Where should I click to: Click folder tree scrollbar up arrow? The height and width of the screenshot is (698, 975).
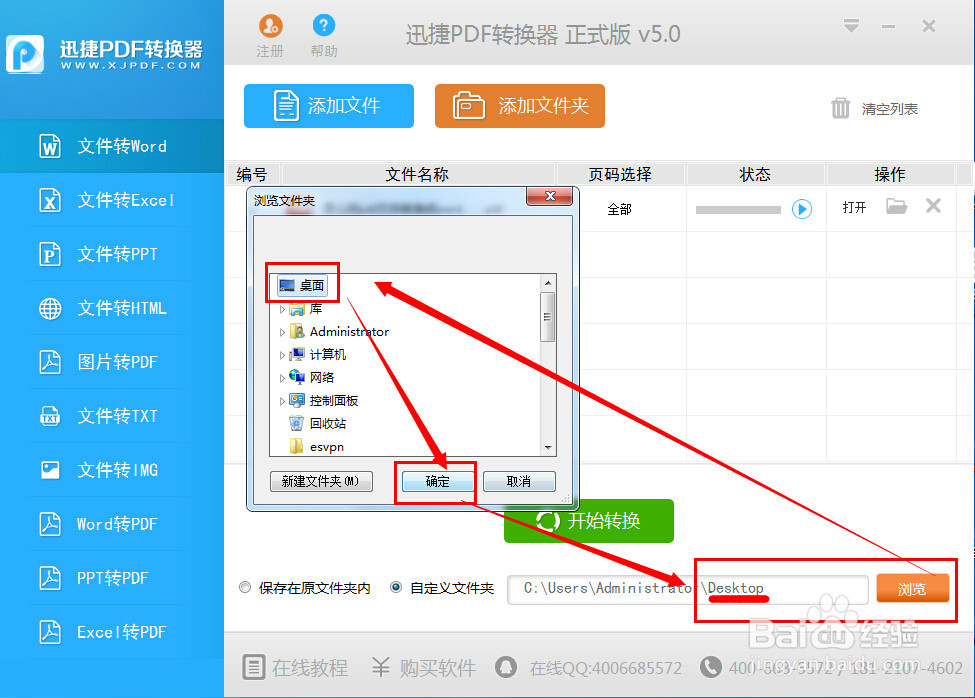[548, 283]
